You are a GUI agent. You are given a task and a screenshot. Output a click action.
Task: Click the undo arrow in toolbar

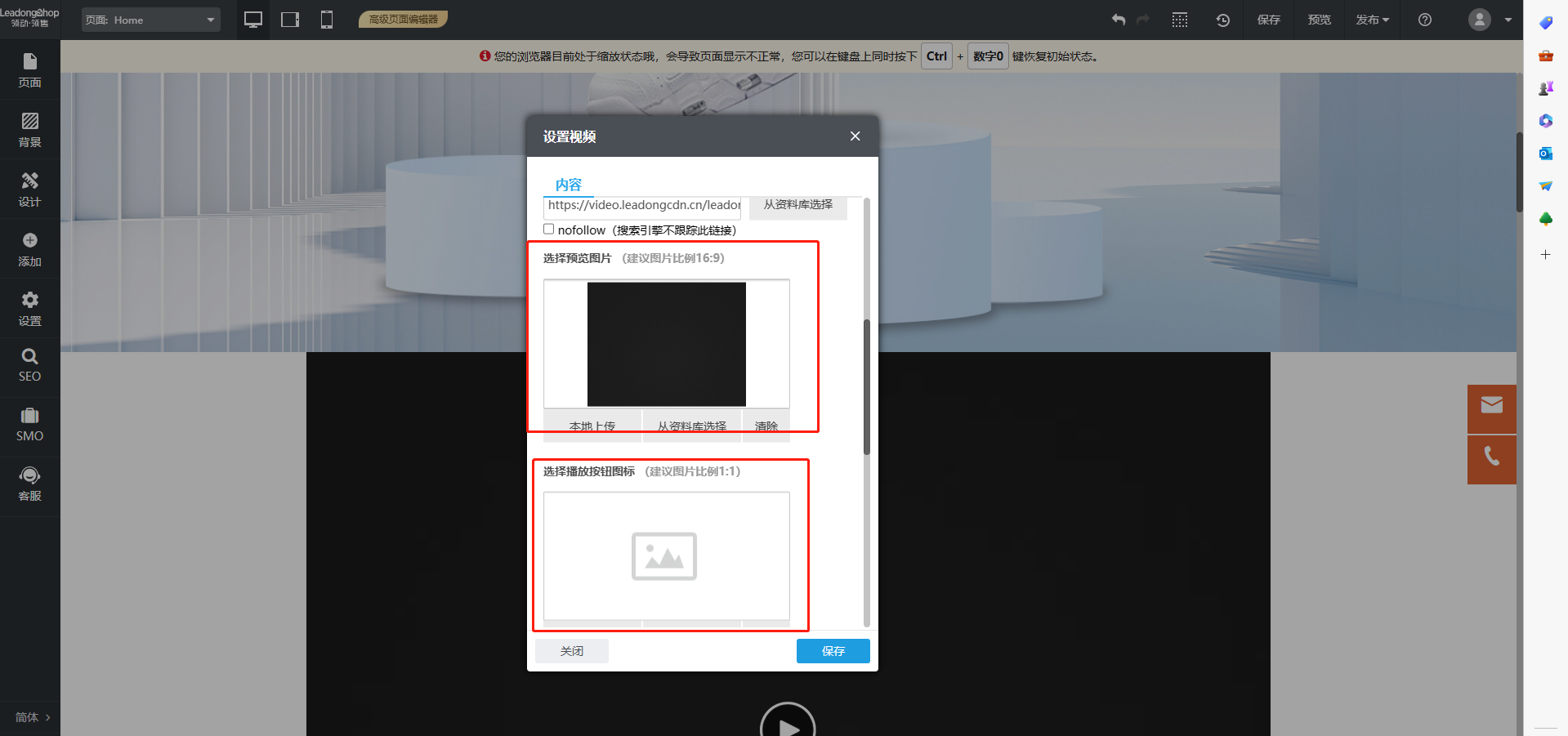tap(1118, 20)
